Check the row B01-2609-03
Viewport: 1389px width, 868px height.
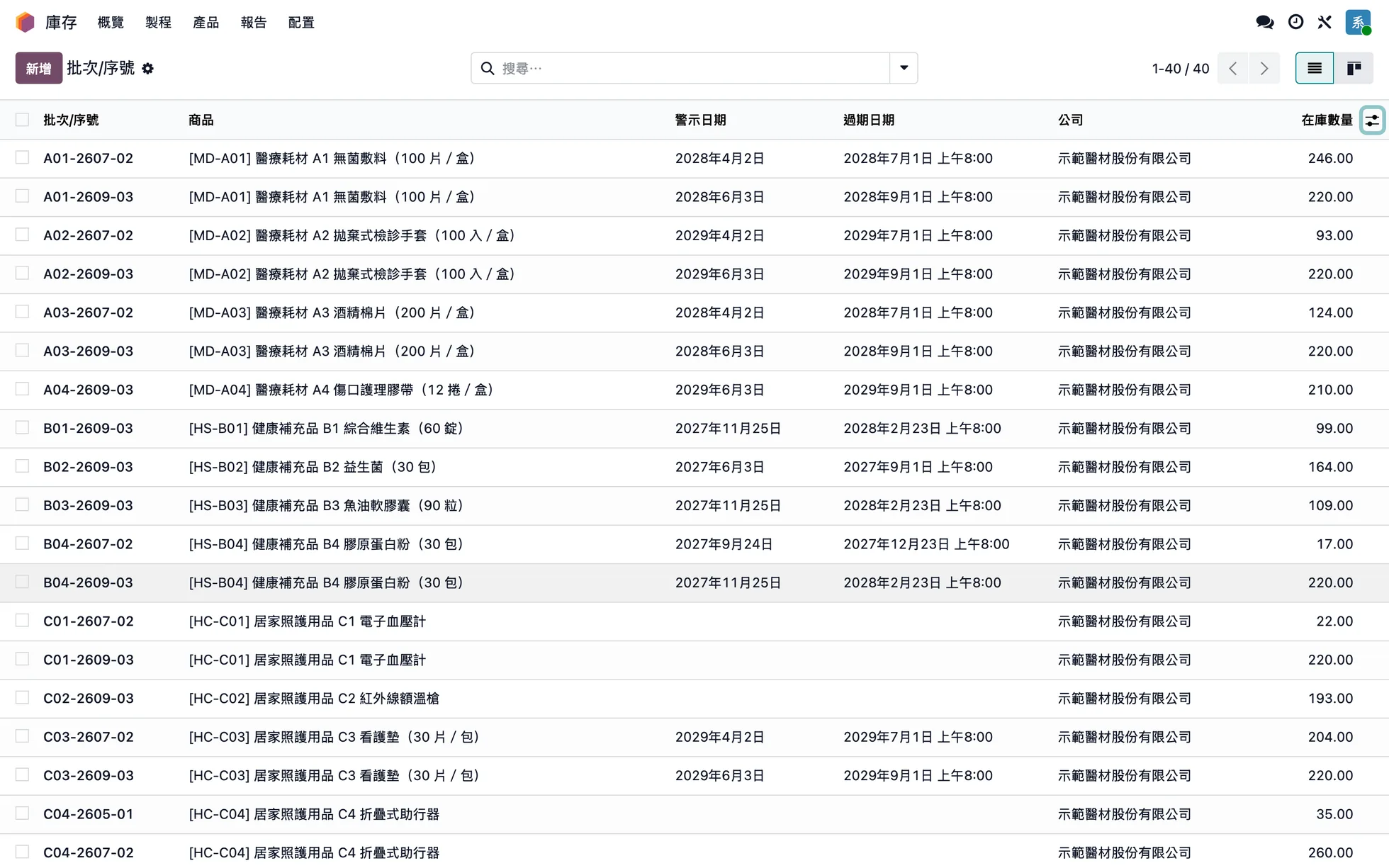click(23, 427)
